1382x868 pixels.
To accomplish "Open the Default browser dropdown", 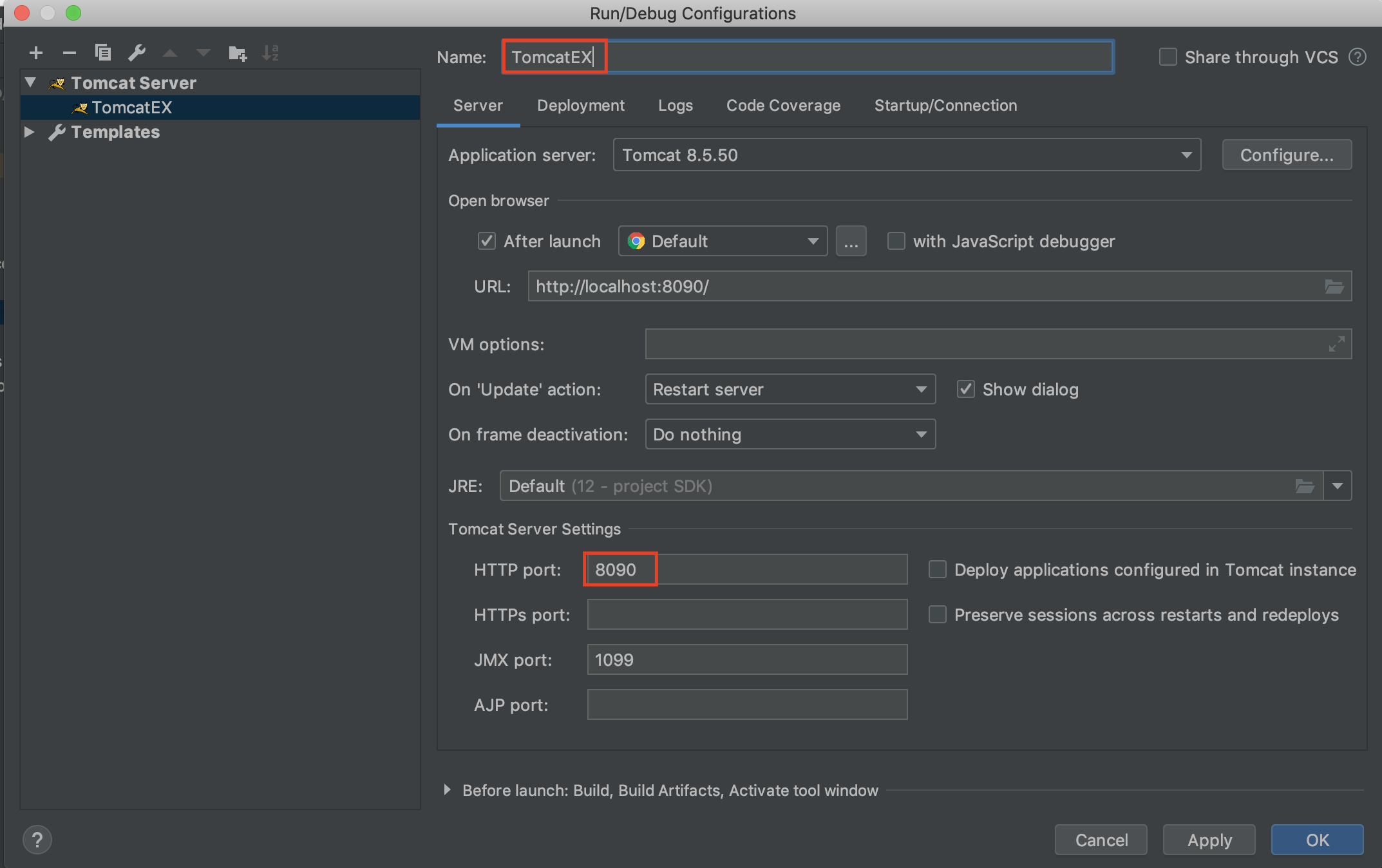I will (x=723, y=241).
